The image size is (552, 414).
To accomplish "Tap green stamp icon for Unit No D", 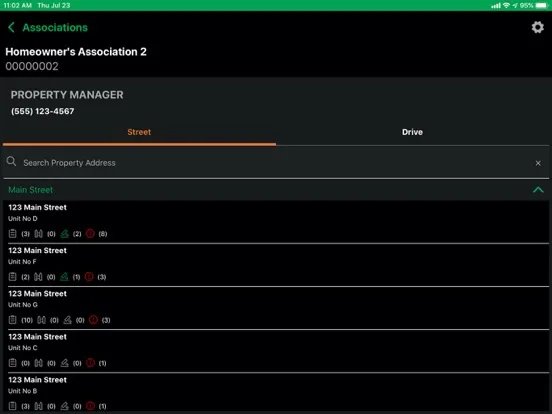I will (x=64, y=233).
